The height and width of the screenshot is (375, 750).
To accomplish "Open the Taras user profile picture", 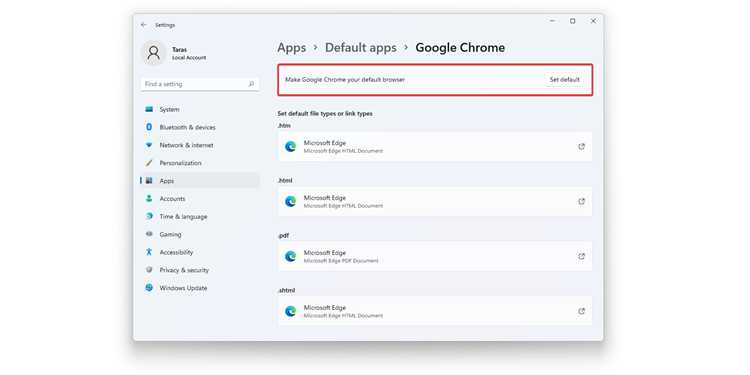I will click(x=154, y=53).
